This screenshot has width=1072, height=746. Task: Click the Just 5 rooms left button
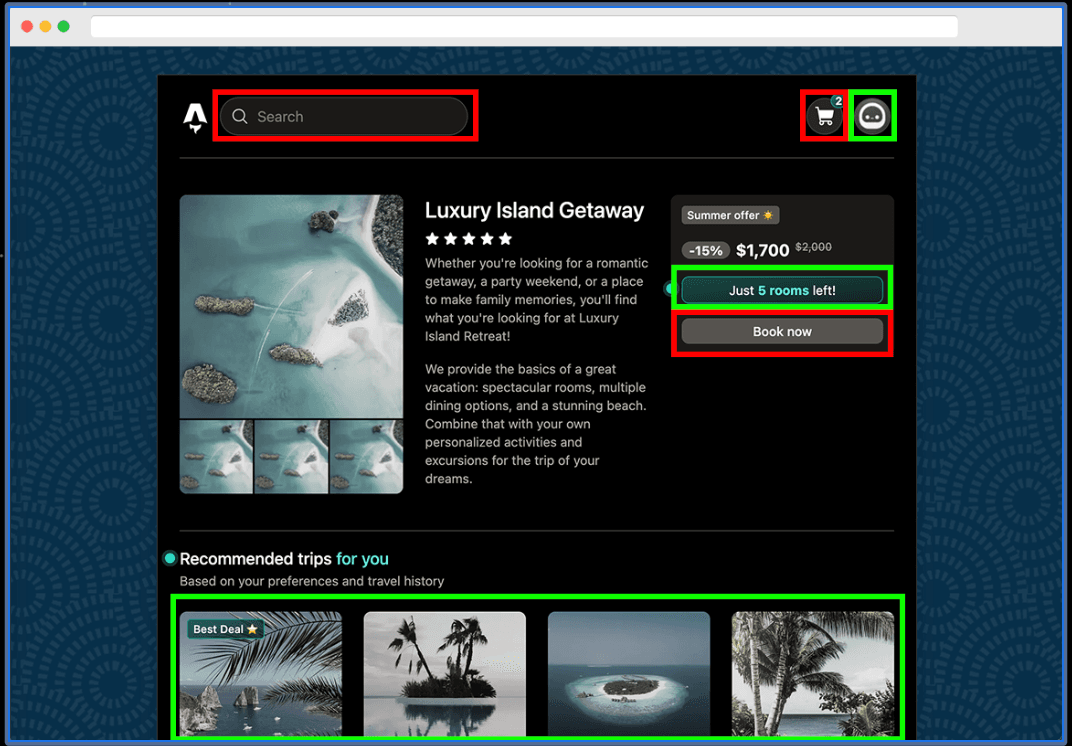(x=782, y=290)
